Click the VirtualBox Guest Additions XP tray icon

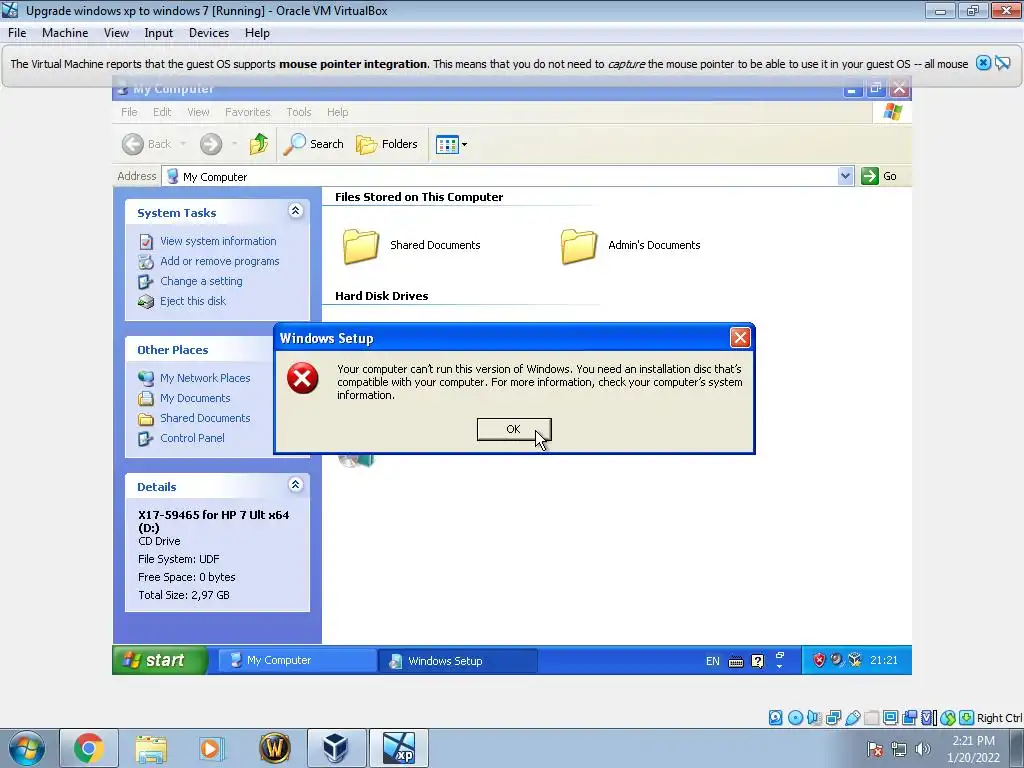click(x=854, y=660)
